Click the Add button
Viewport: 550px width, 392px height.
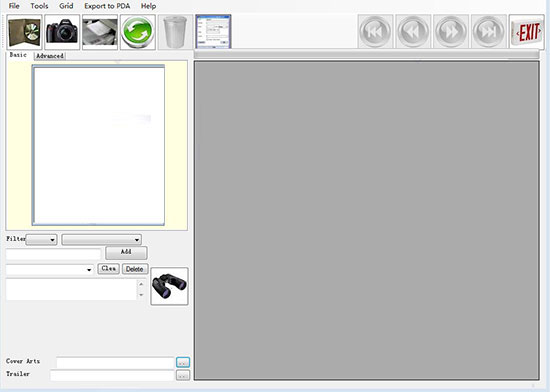tap(126, 252)
